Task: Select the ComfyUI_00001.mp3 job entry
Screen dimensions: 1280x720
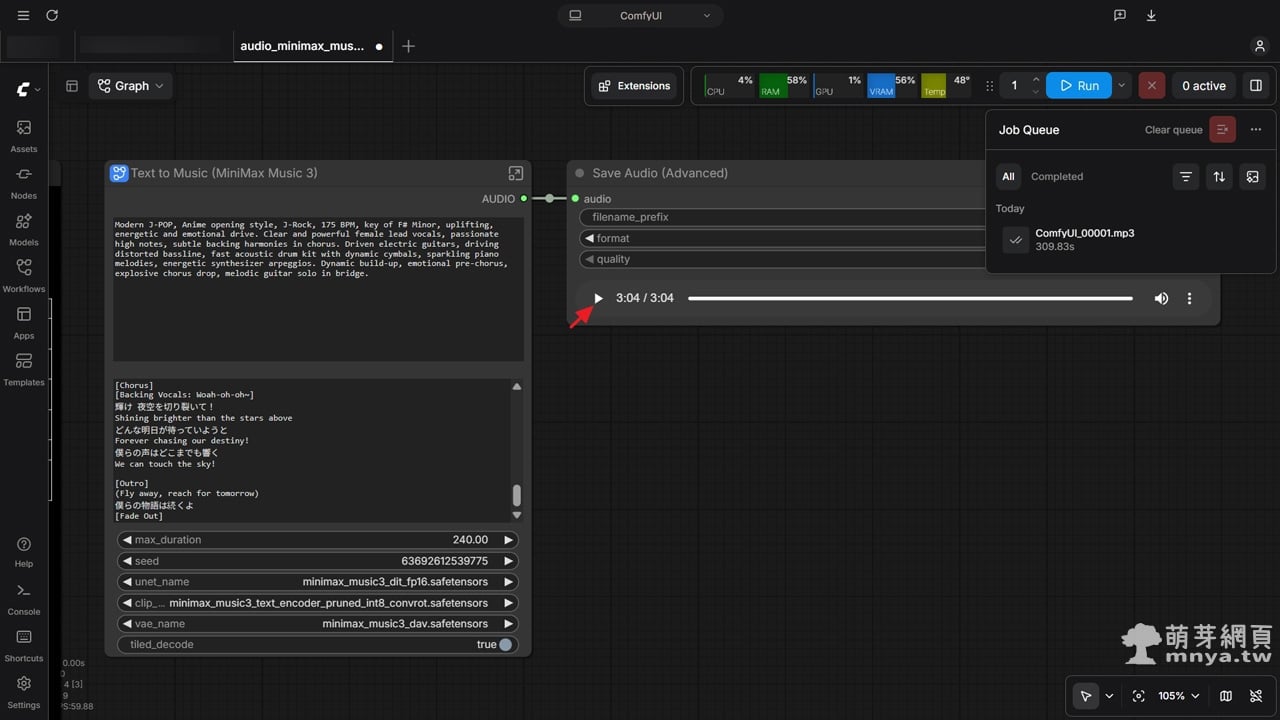Action: point(1131,240)
